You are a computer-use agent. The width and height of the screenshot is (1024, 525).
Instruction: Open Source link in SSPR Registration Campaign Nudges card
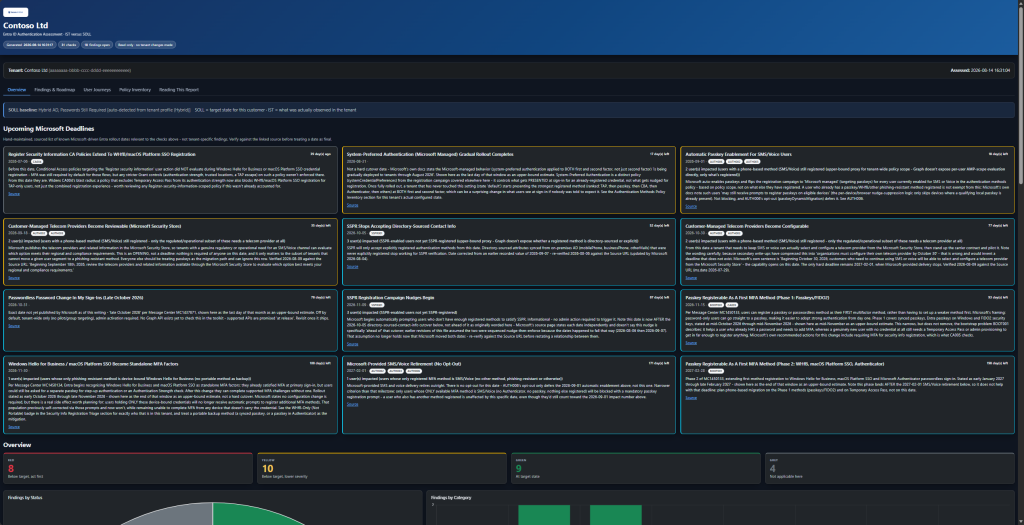[x=353, y=344]
